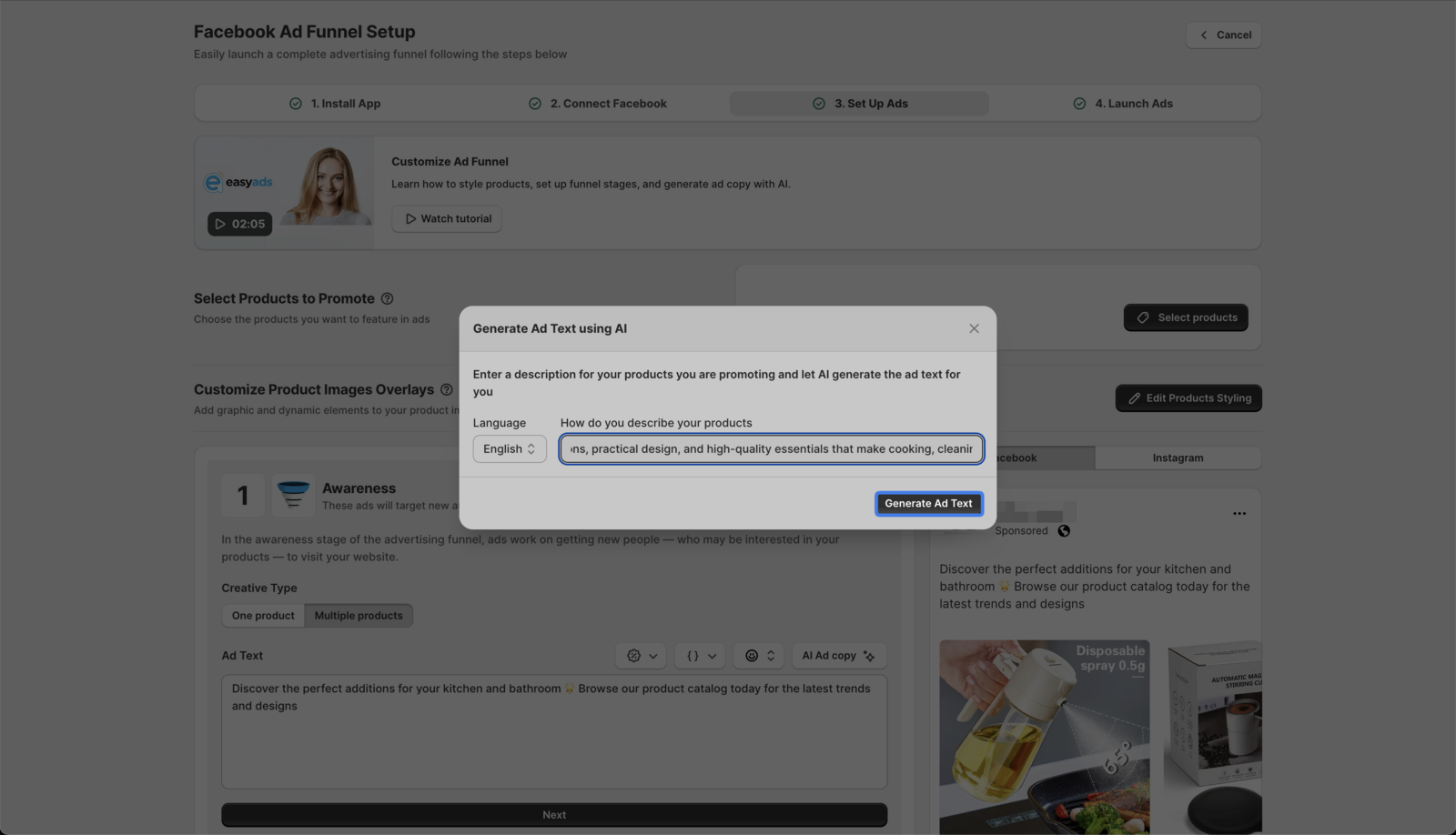This screenshot has width=1456, height=835.
Task: Open the discount badge icon in Ad Text toolbar
Action: pyautogui.click(x=634, y=655)
